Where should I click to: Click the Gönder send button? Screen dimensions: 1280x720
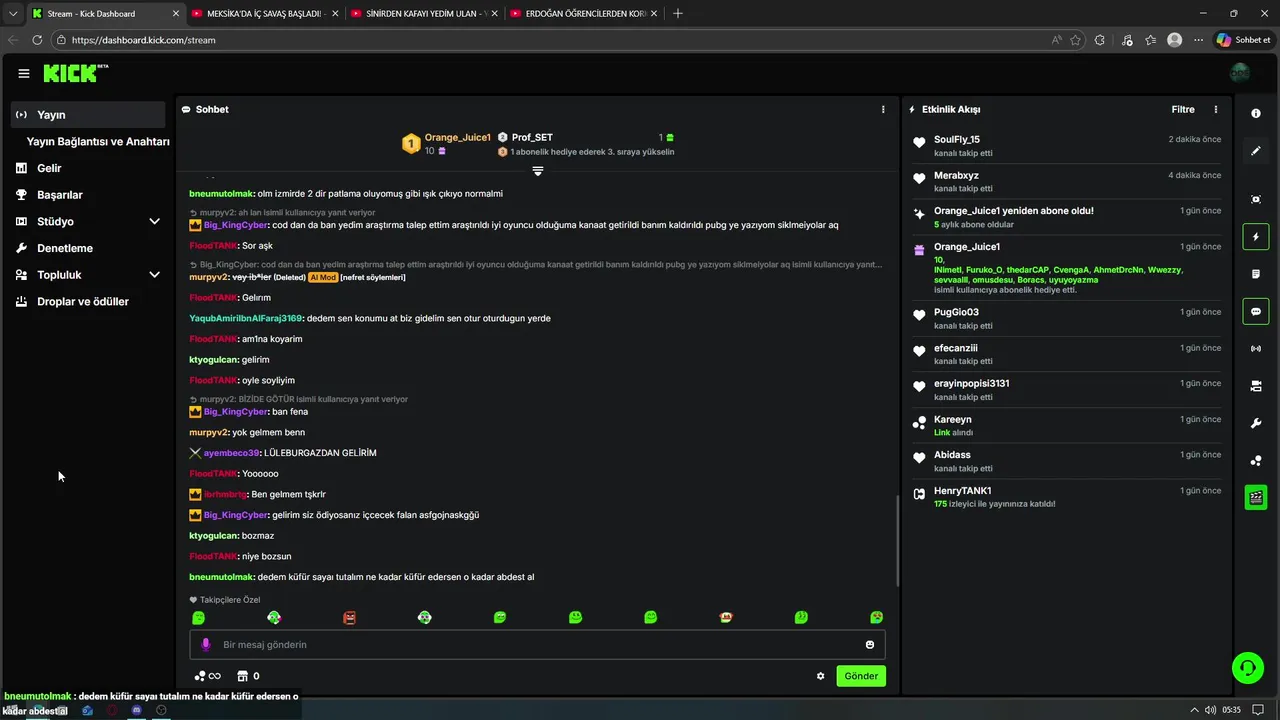(x=861, y=676)
